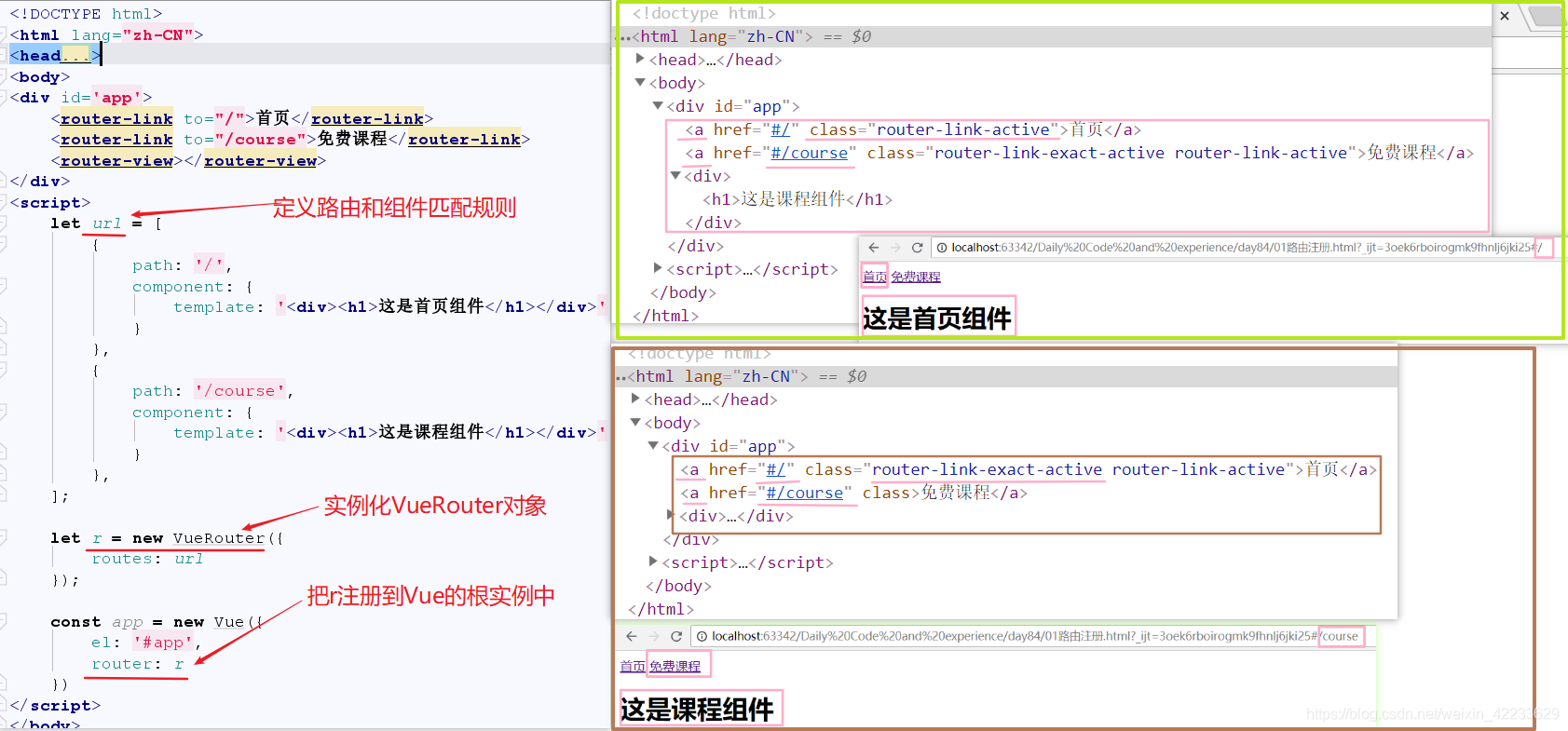
Task: Open site info icon in the upper address bar
Action: (x=942, y=248)
